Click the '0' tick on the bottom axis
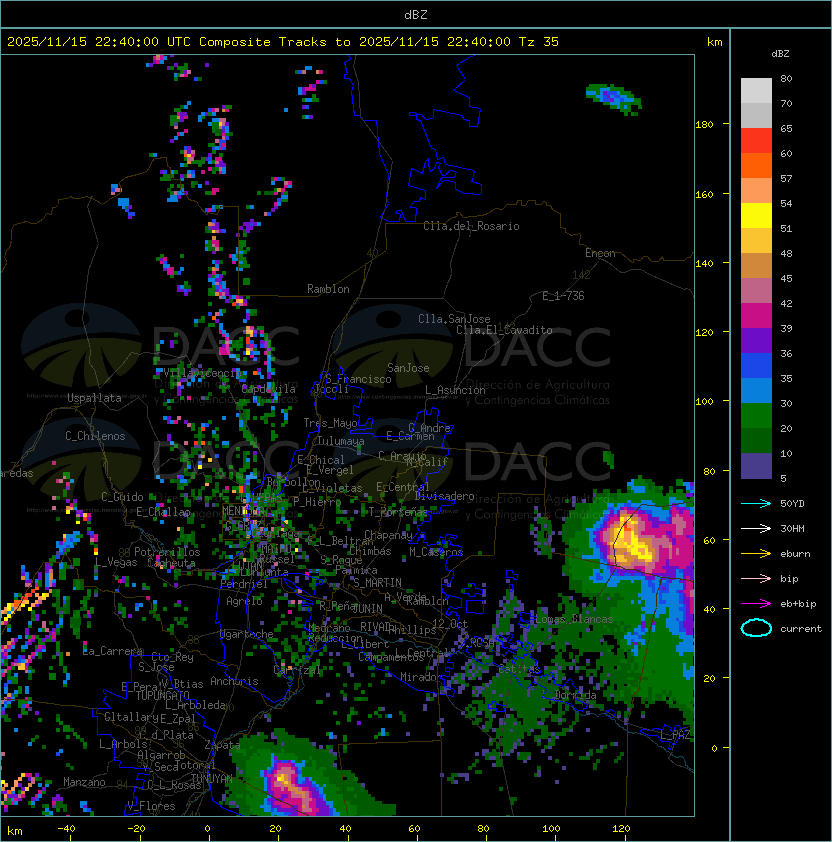Screen dimensions: 832x842 (x=207, y=828)
